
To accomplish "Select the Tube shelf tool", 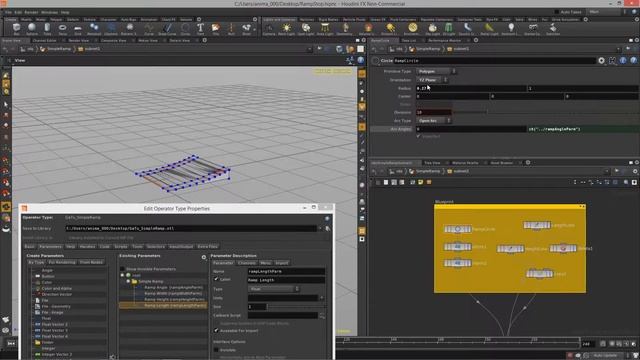I will (x=47, y=29).
